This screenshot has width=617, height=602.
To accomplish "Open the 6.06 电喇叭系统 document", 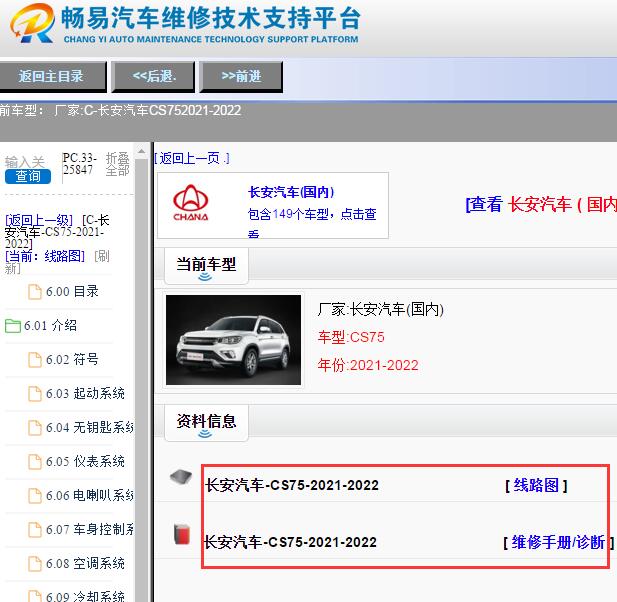I will tap(90, 495).
